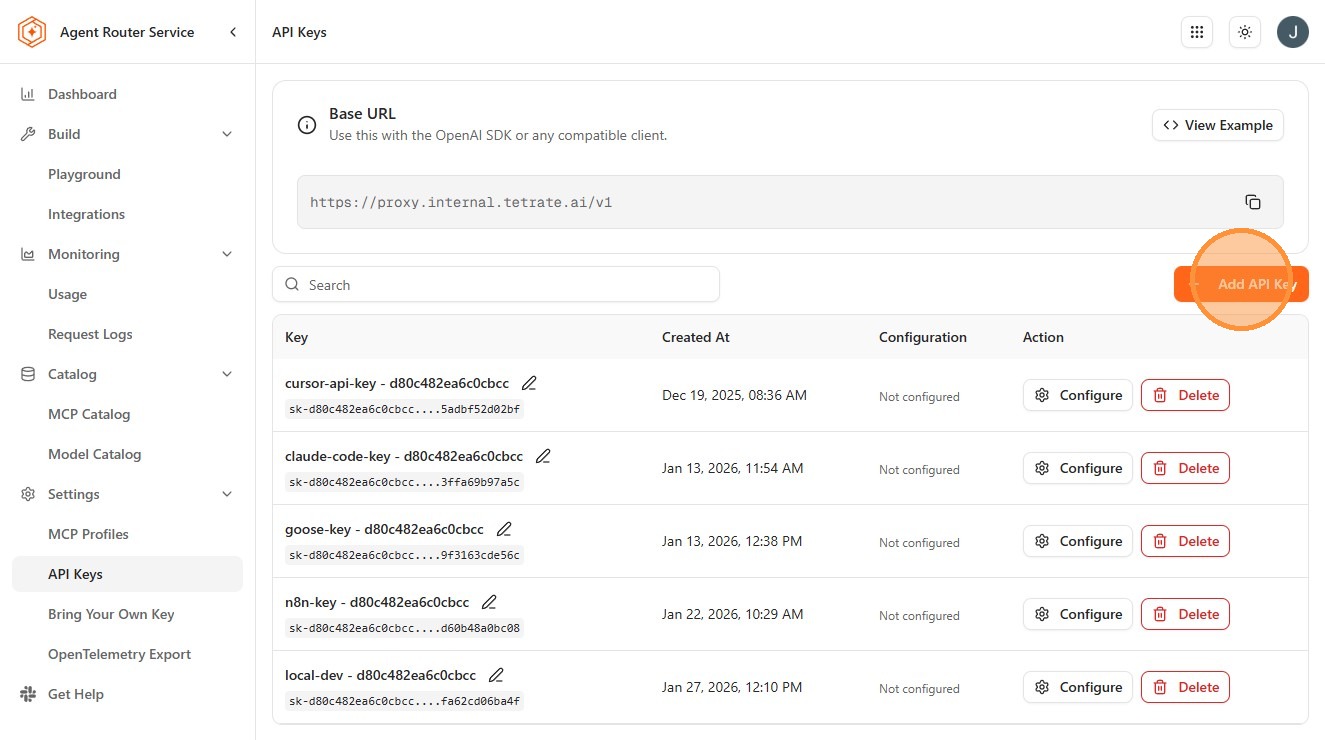
Task: Click masked key ending 9f3163cde56c
Action: click(404, 555)
